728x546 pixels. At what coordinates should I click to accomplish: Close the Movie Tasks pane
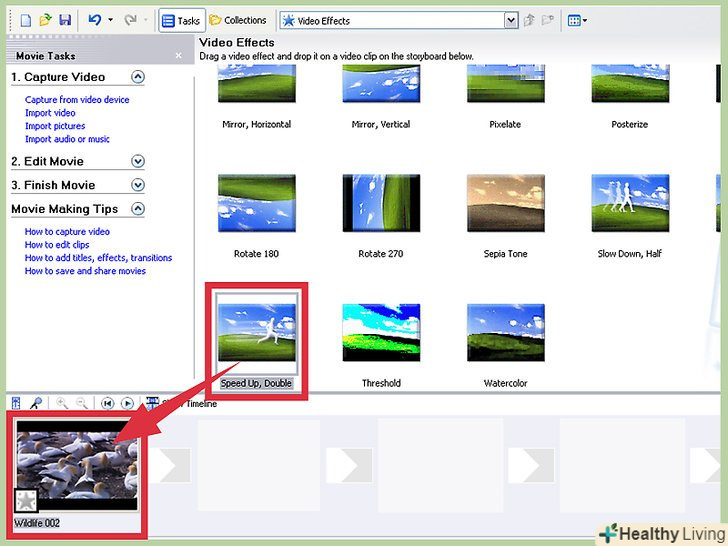click(179, 56)
